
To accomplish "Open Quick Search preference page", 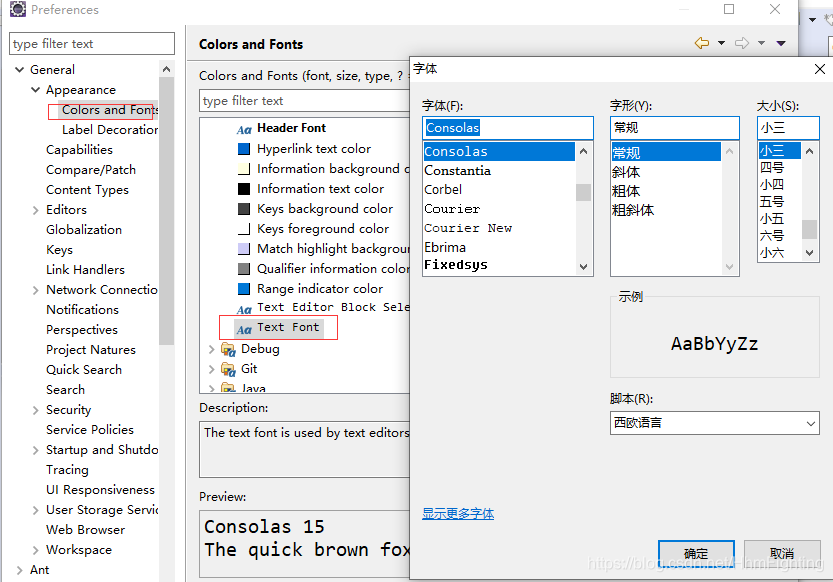I will [84, 370].
